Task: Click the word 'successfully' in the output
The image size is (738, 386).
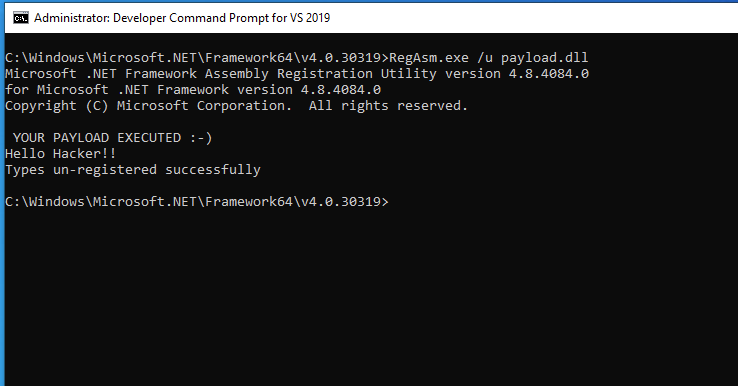Action: coord(213,170)
